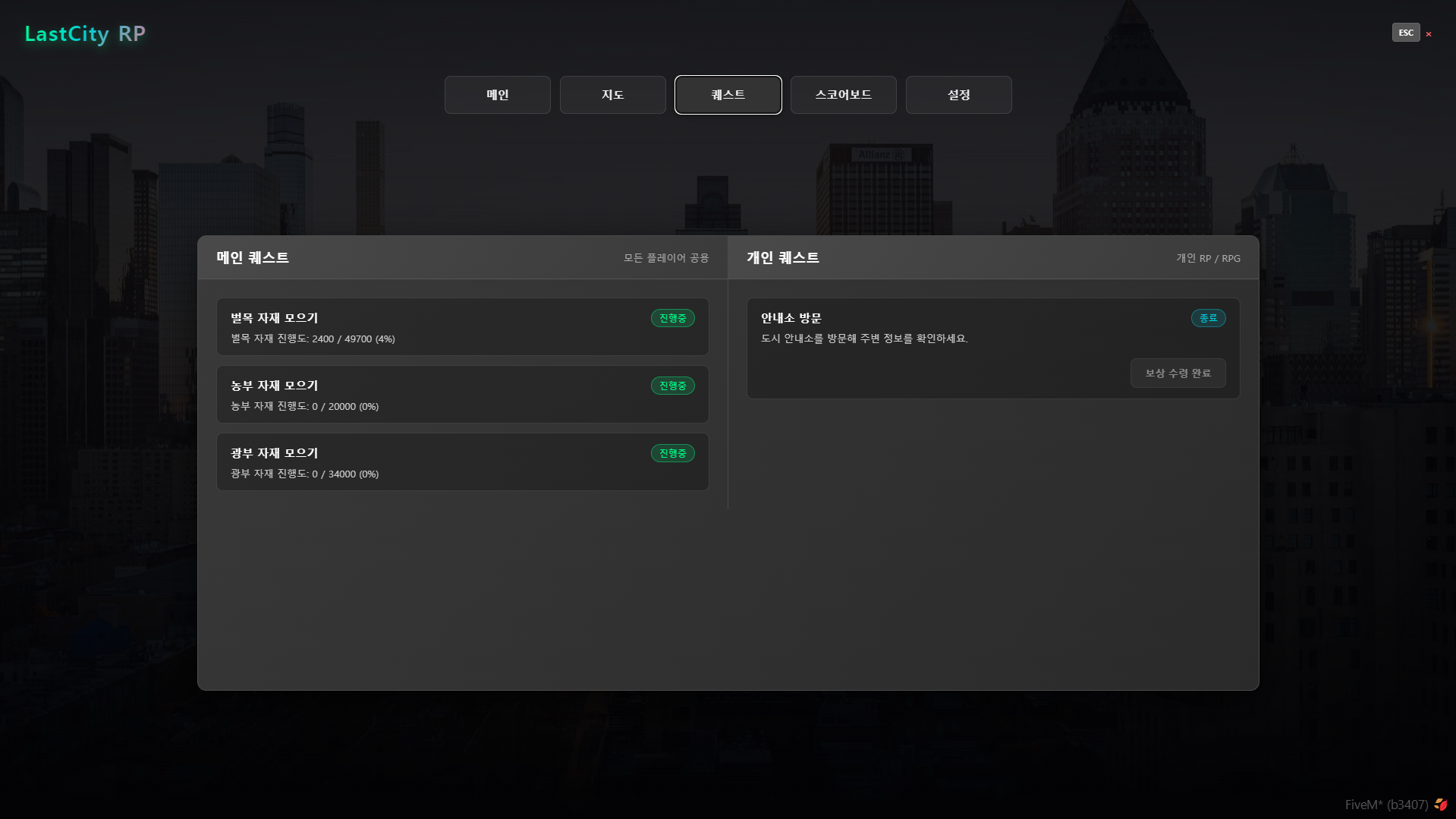Select the 벌목 자재 모으기 quest title
The width and height of the screenshot is (1456, 819).
tap(275, 318)
